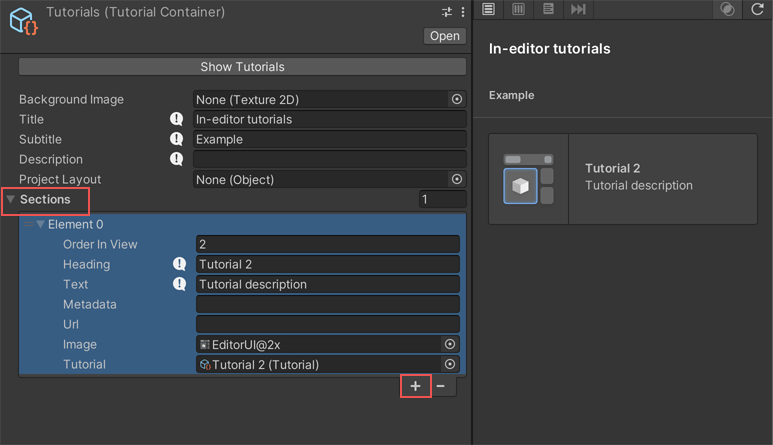Collapse the Element 0 foldout
Screen dimensions: 773x445
[x=41, y=225]
